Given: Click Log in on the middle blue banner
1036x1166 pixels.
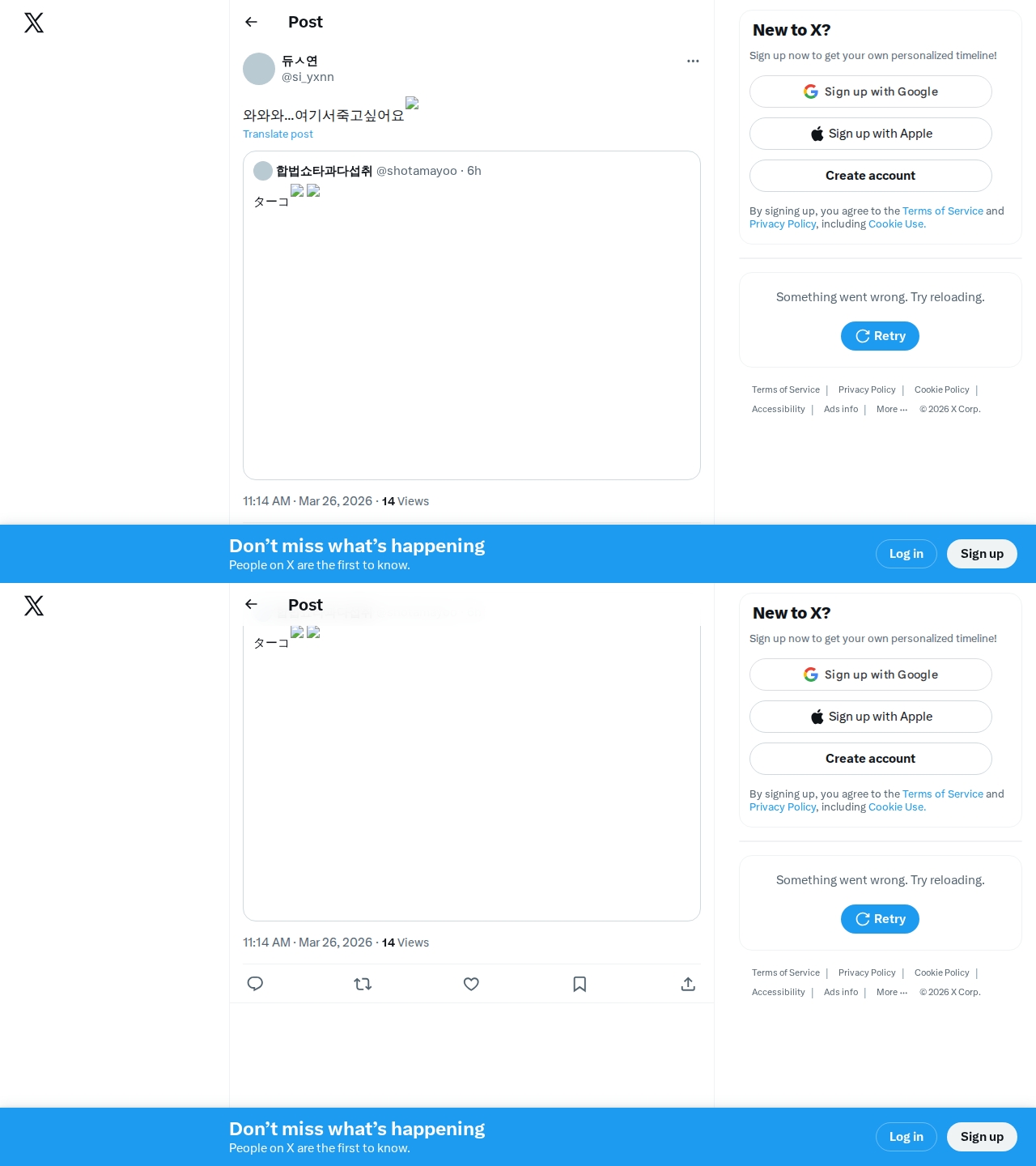Looking at the screenshot, I should pos(906,554).
